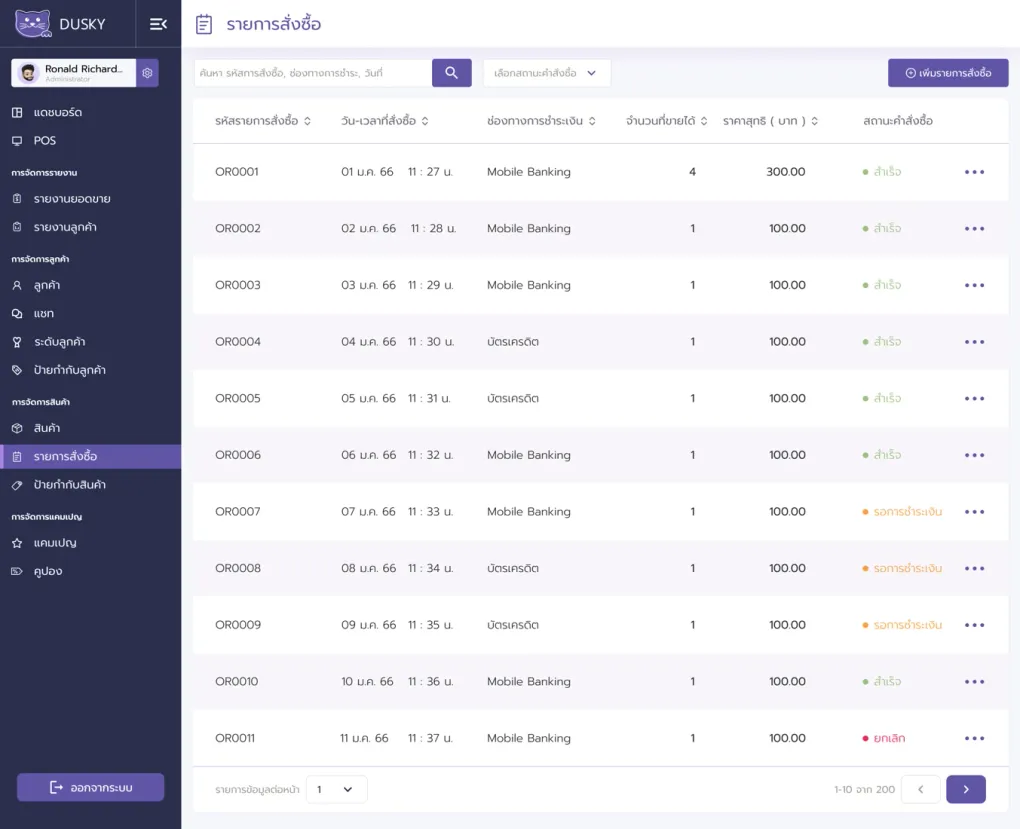Click the เพิ่มรายการสั่งซื้อ button
The image size is (1020, 829).
coord(948,73)
